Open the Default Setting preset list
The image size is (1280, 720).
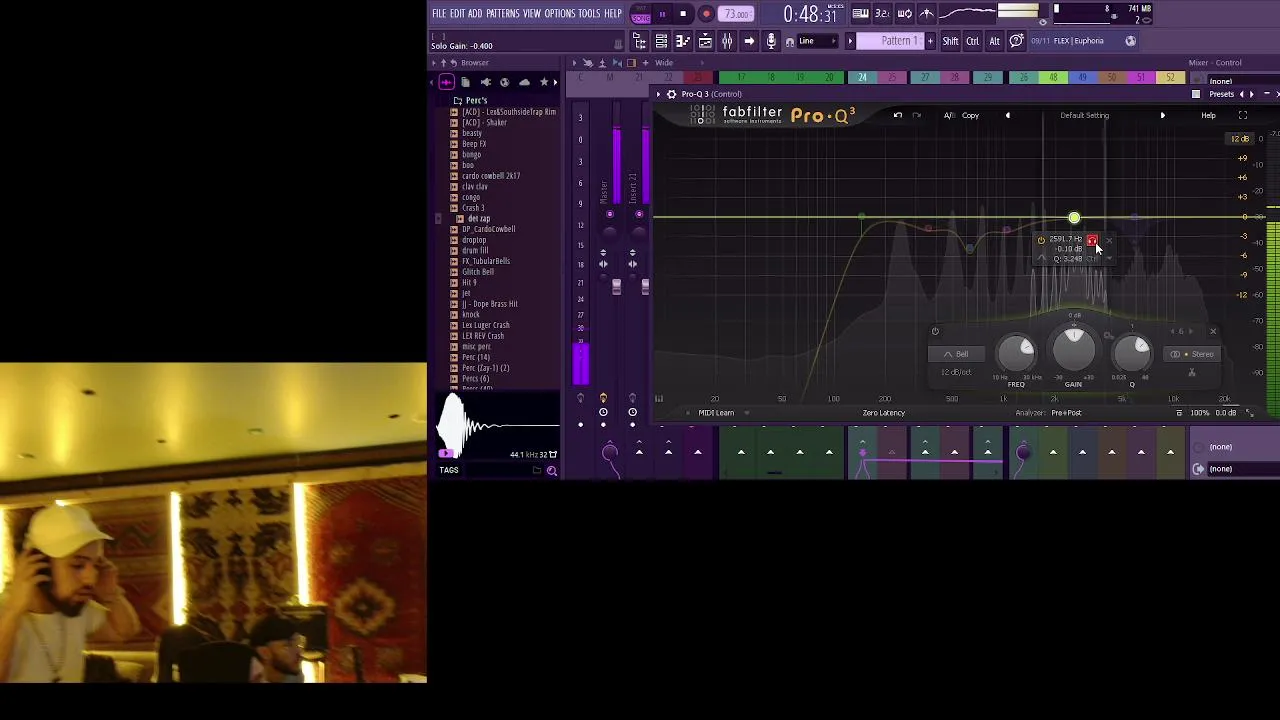tap(1084, 115)
